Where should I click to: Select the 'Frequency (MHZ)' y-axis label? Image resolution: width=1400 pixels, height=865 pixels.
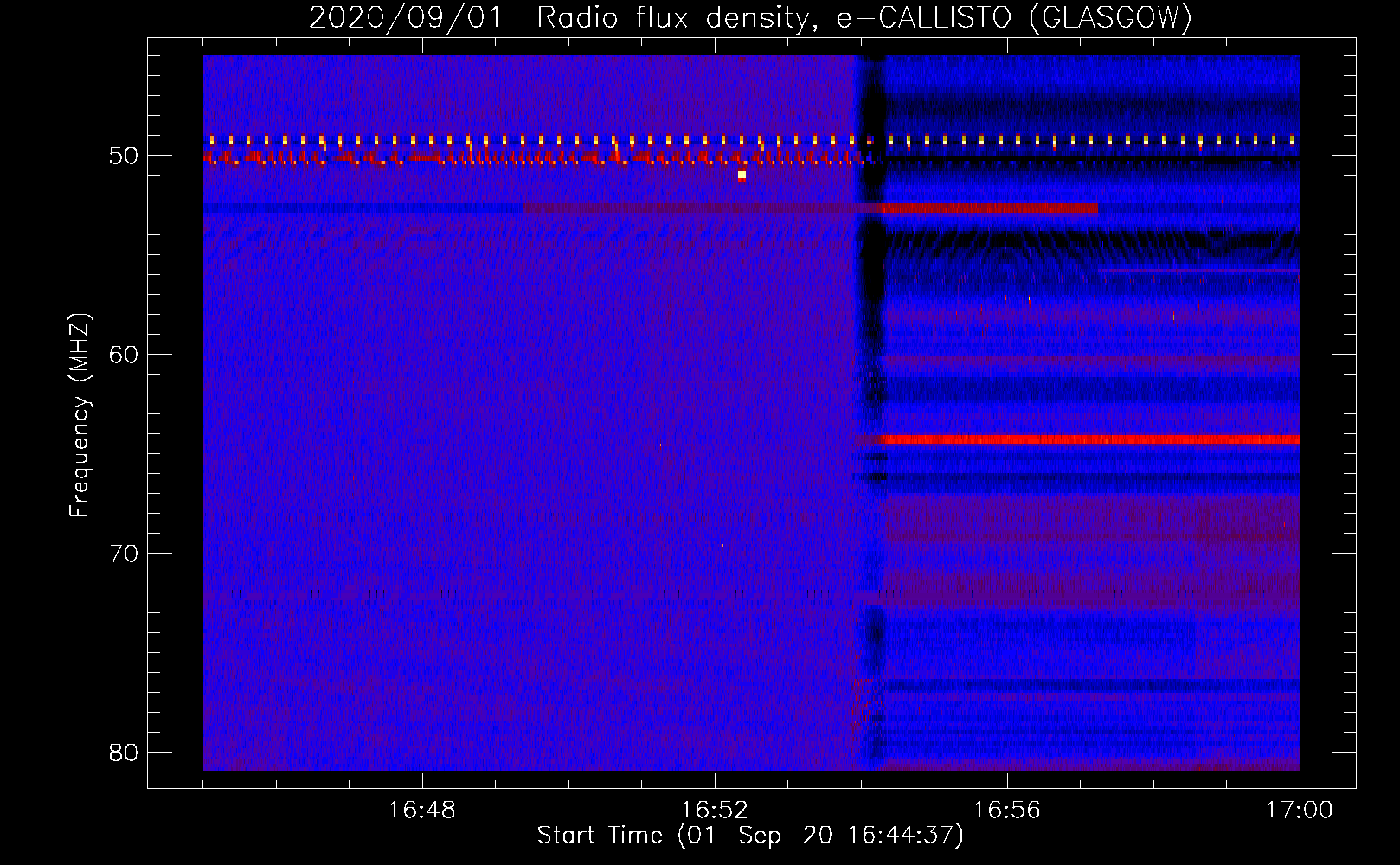coord(80,415)
